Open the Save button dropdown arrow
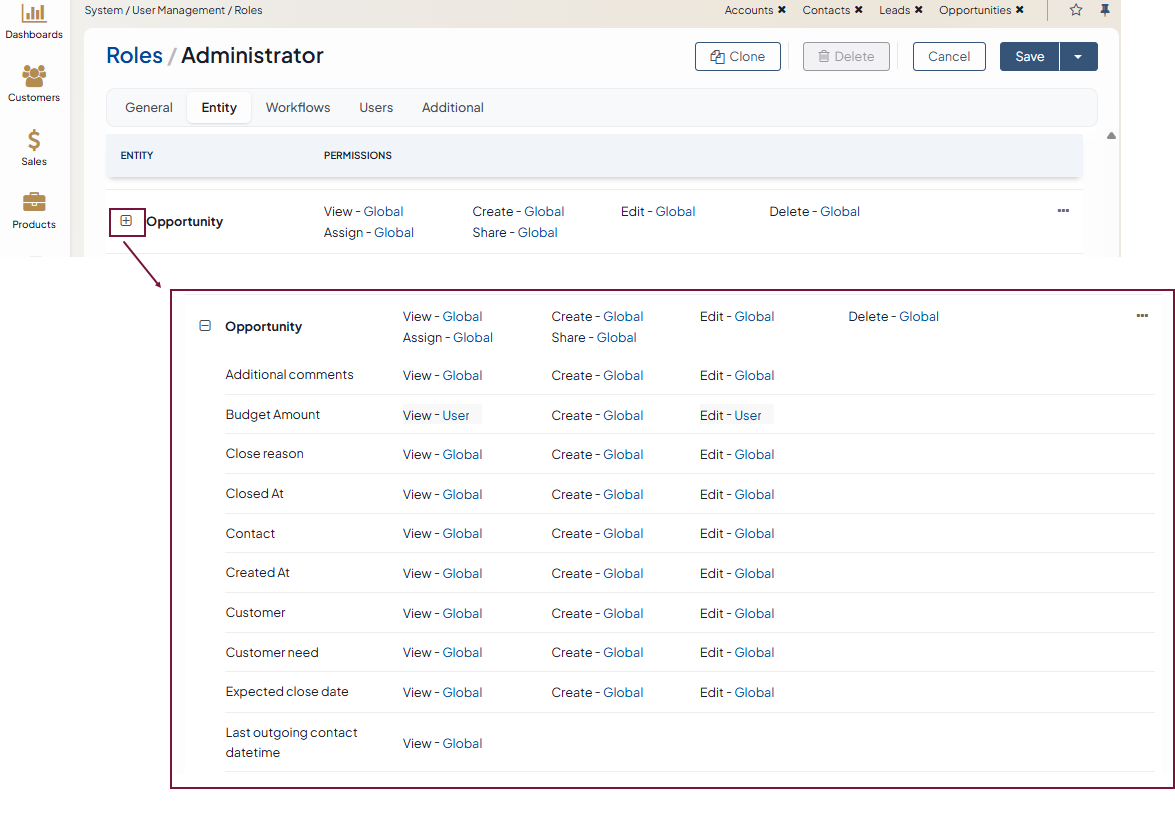Image resolution: width=1175 pixels, height=832 pixels. click(x=1078, y=57)
